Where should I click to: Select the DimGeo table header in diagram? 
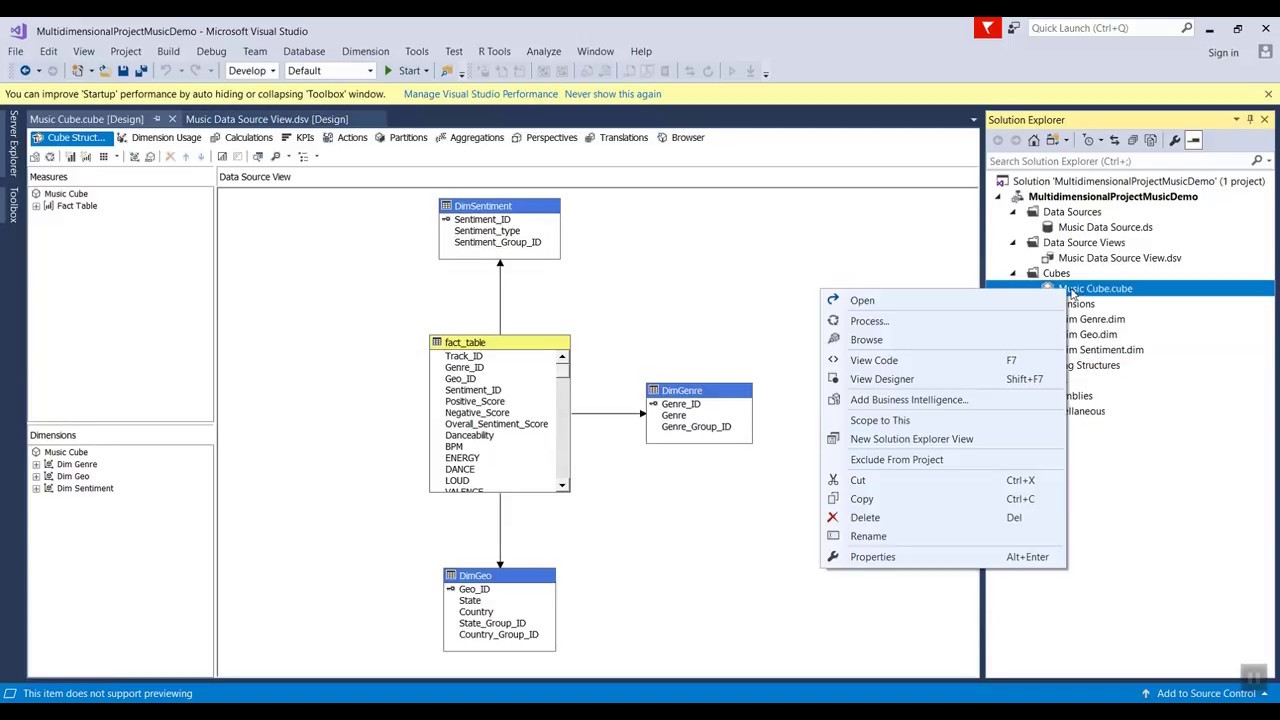[499, 576]
